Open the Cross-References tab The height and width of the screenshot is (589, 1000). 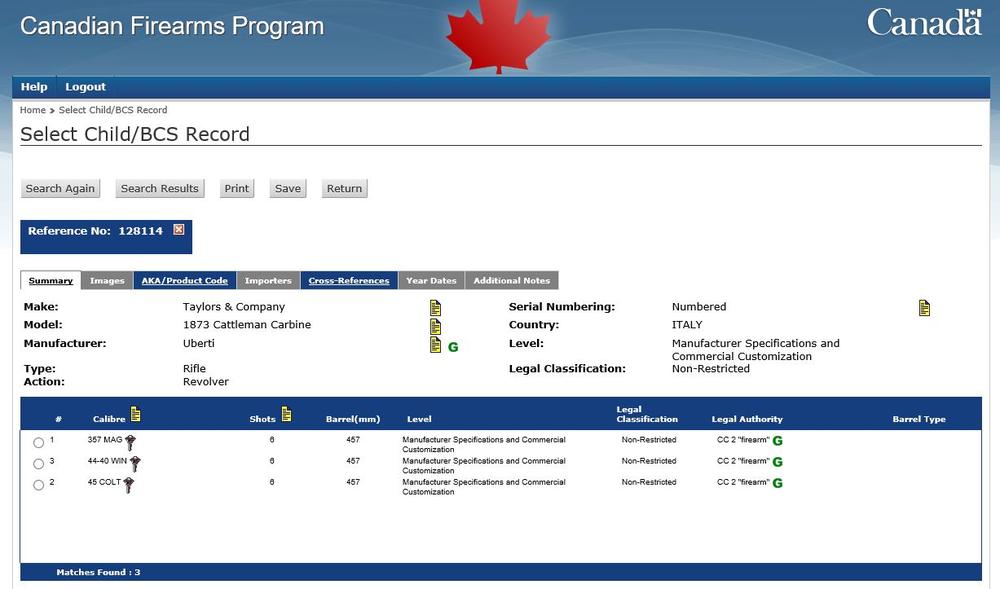tap(349, 280)
